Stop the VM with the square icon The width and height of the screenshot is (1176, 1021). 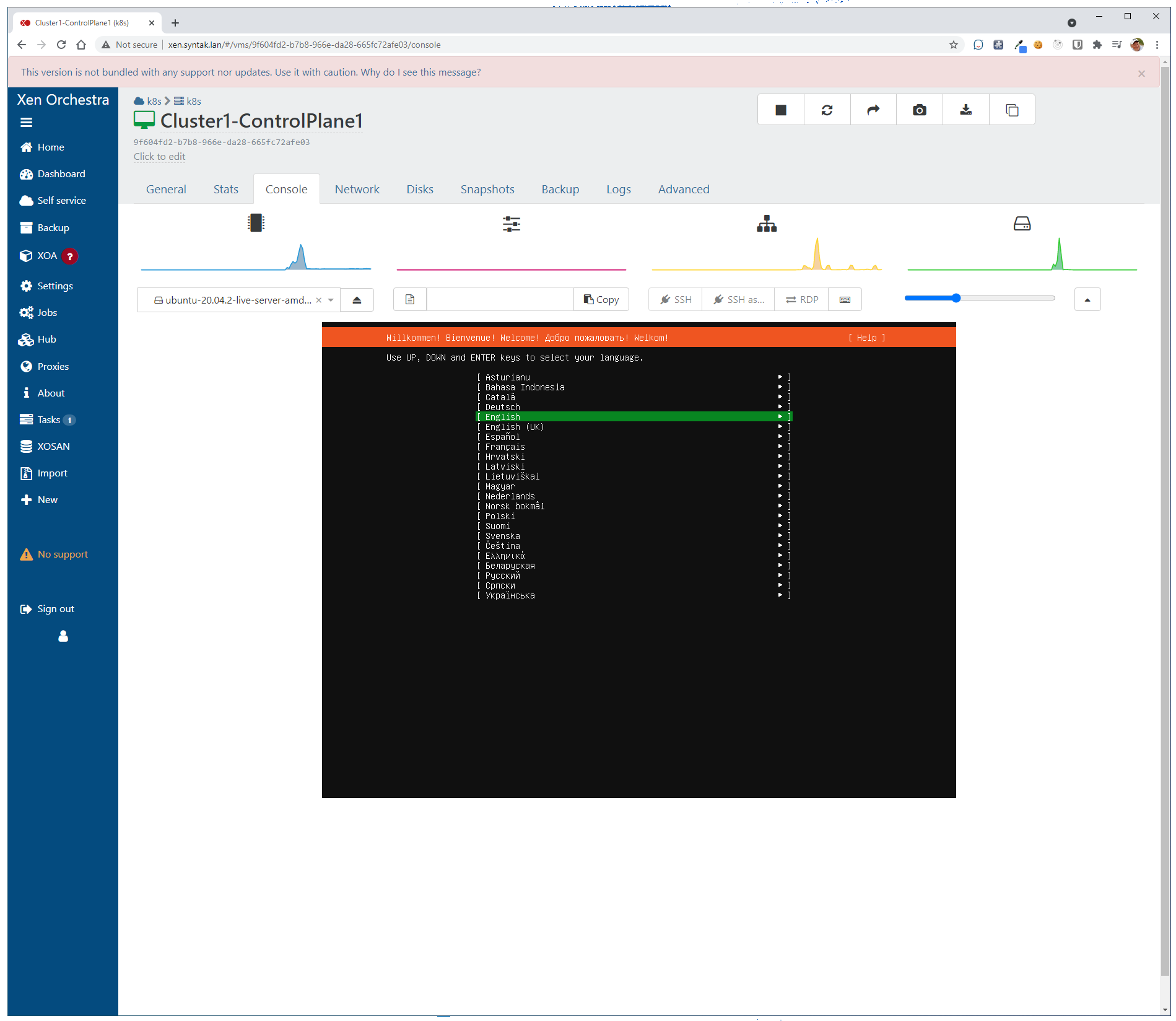coord(780,110)
